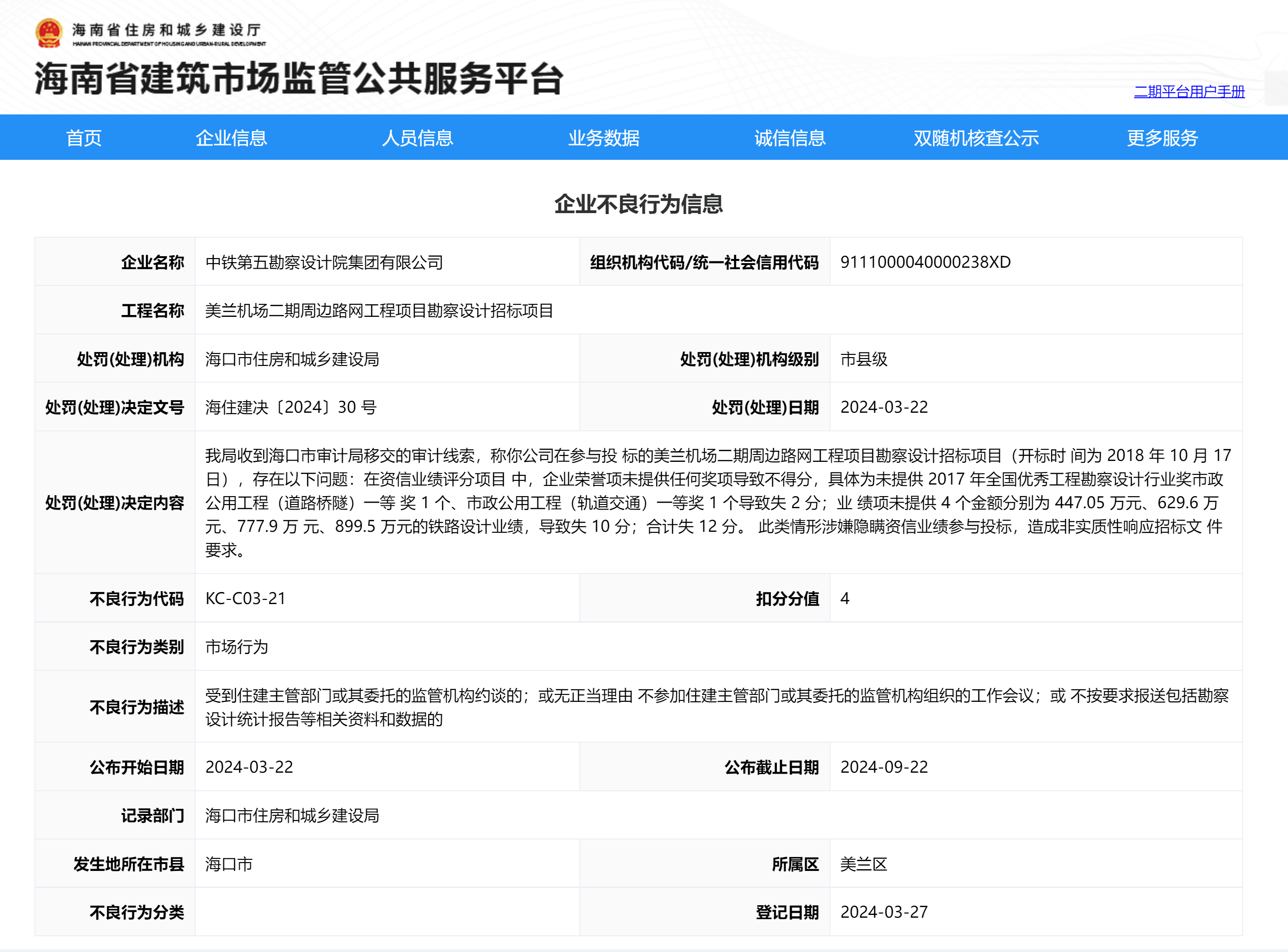
Task: Select company name 中铁第五勘察设计院集团有限公司
Action: [x=324, y=262]
